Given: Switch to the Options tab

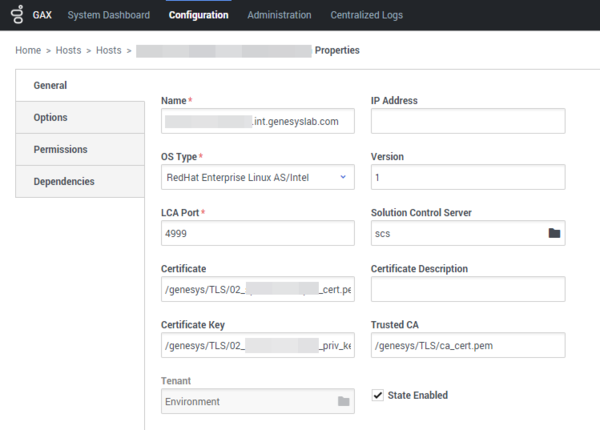Looking at the screenshot, I should click(x=51, y=118).
